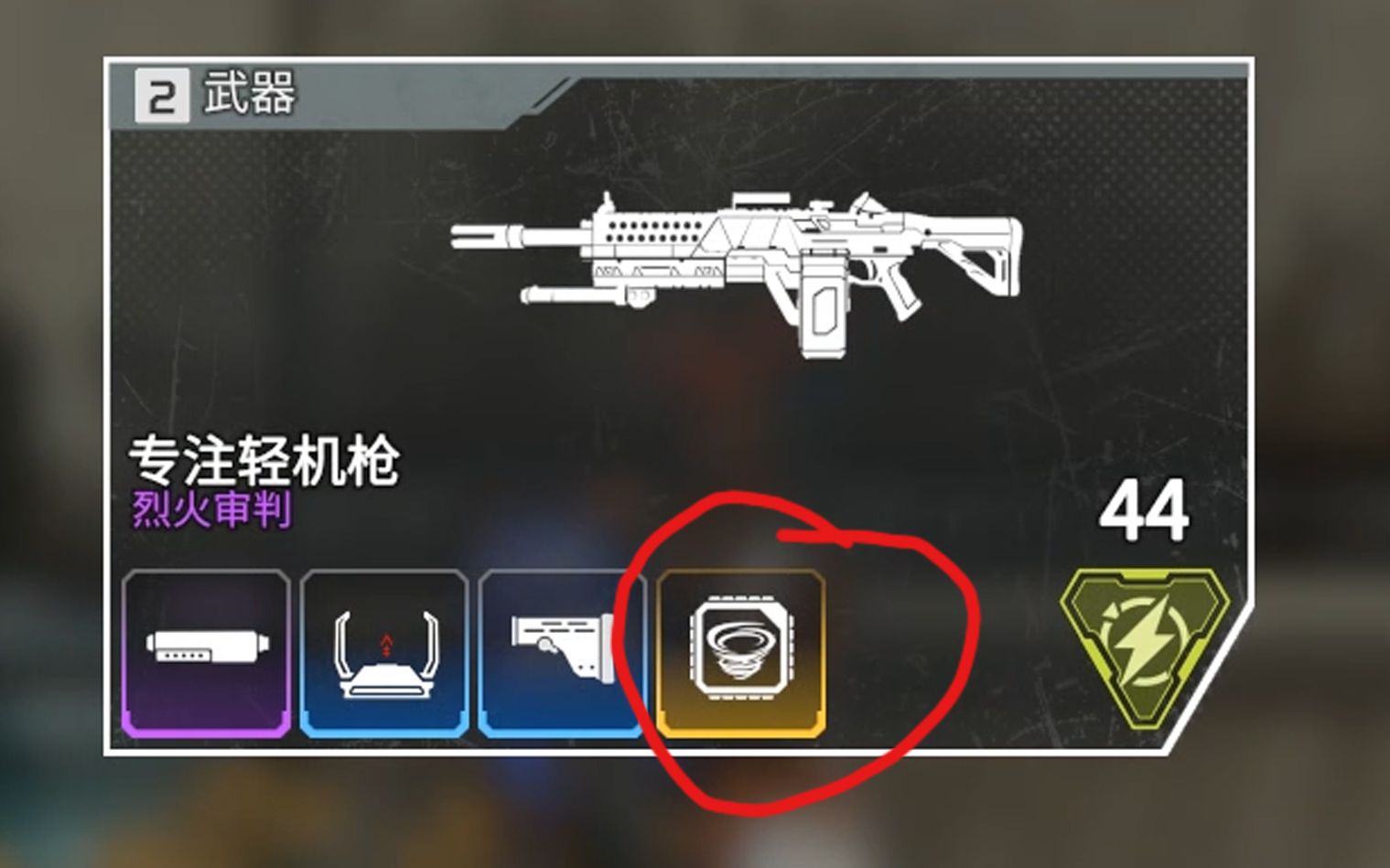1390x868 pixels.
Task: Click the center of the weapon silhouette
Action: pos(737,273)
